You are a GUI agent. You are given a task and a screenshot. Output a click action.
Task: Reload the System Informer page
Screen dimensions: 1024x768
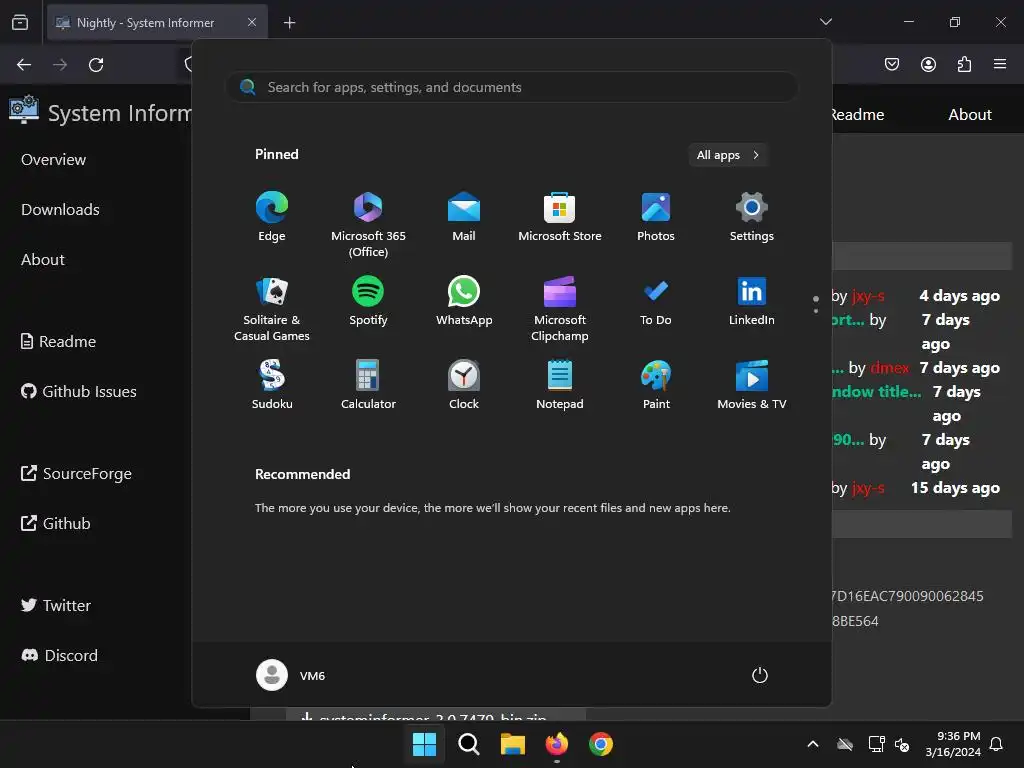pyautogui.click(x=96, y=65)
